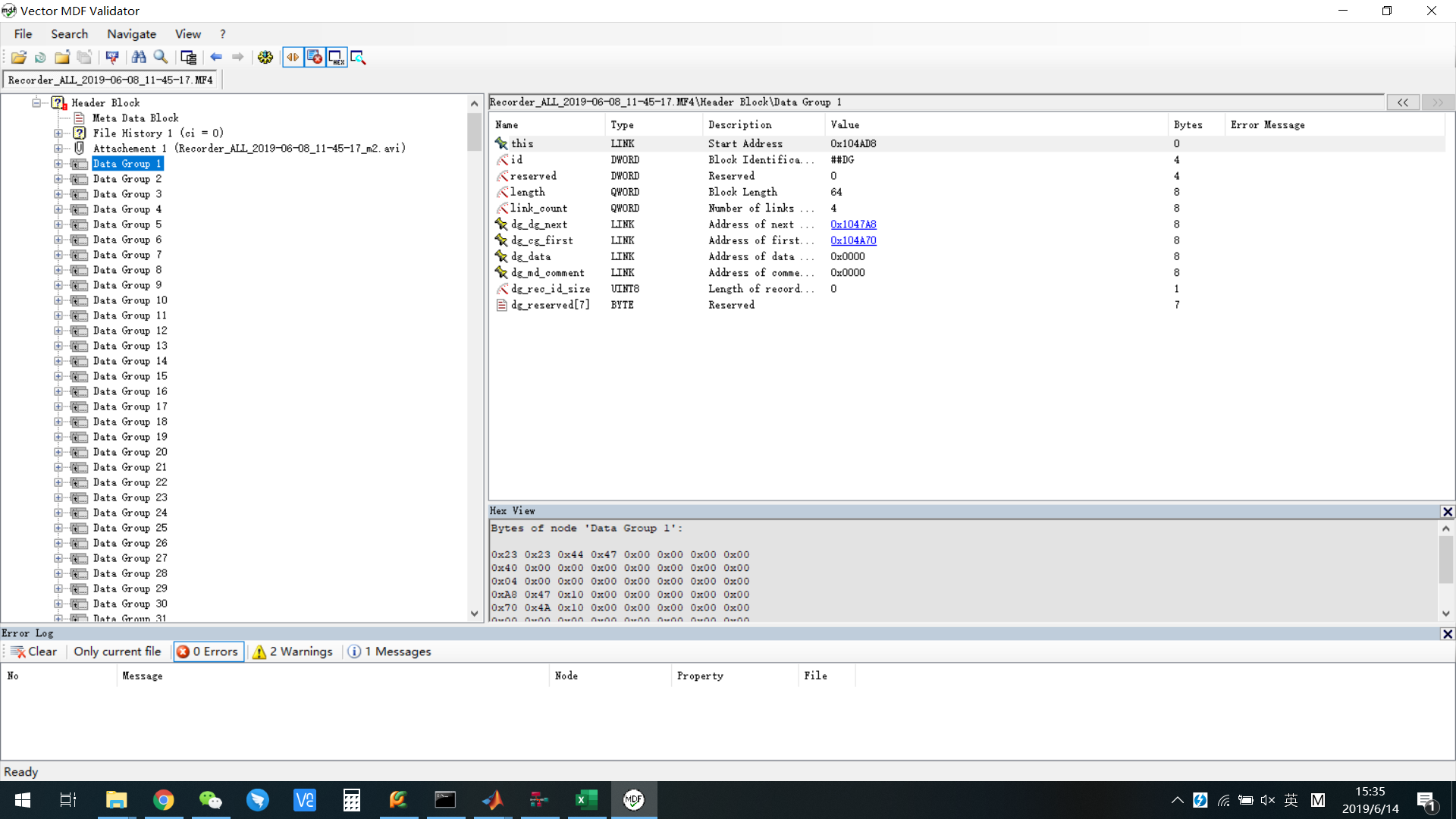The image size is (1456, 819).
Task: Start validation with the gear icon
Action: [x=265, y=57]
